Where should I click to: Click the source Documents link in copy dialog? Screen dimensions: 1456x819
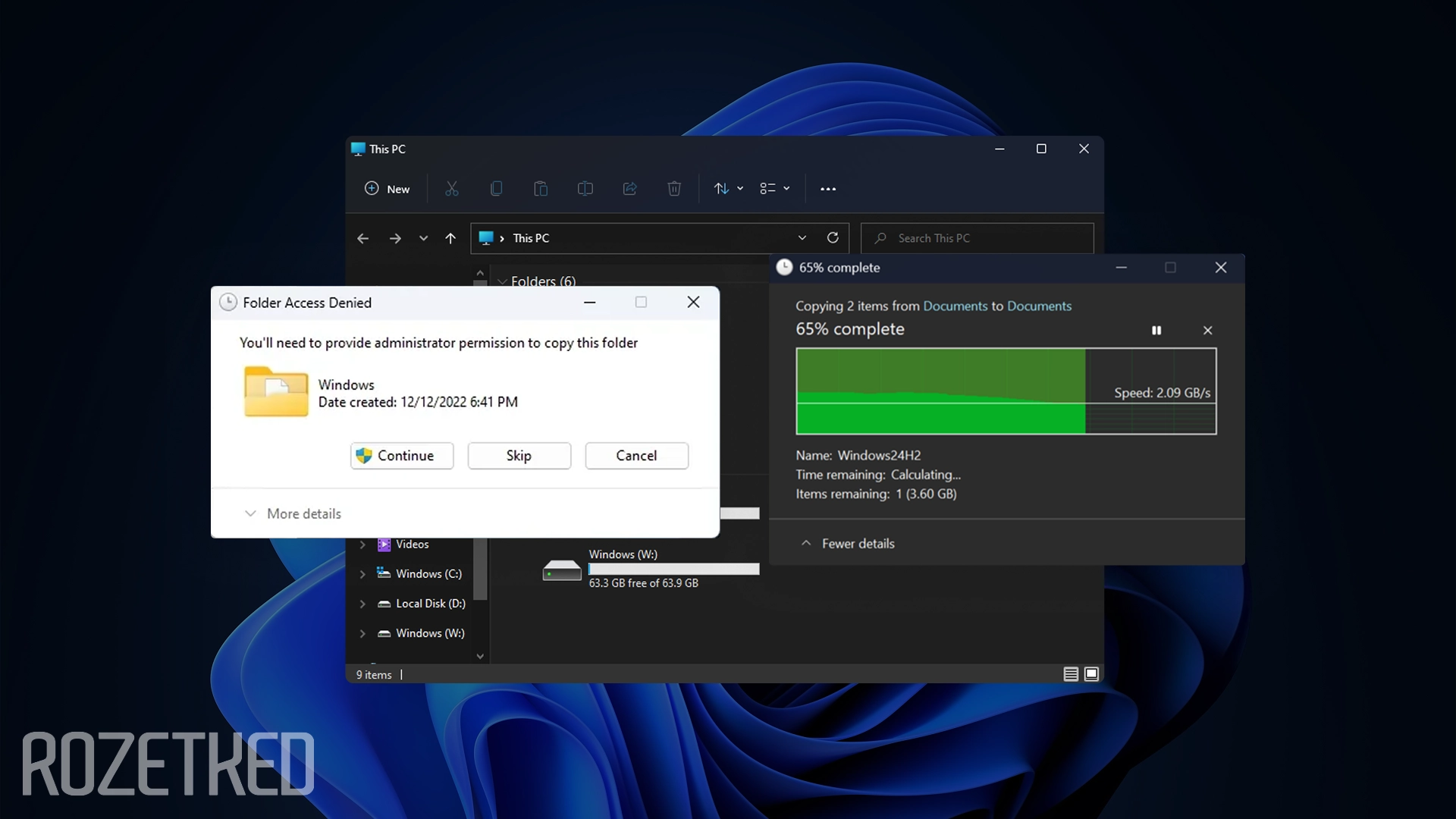click(955, 306)
